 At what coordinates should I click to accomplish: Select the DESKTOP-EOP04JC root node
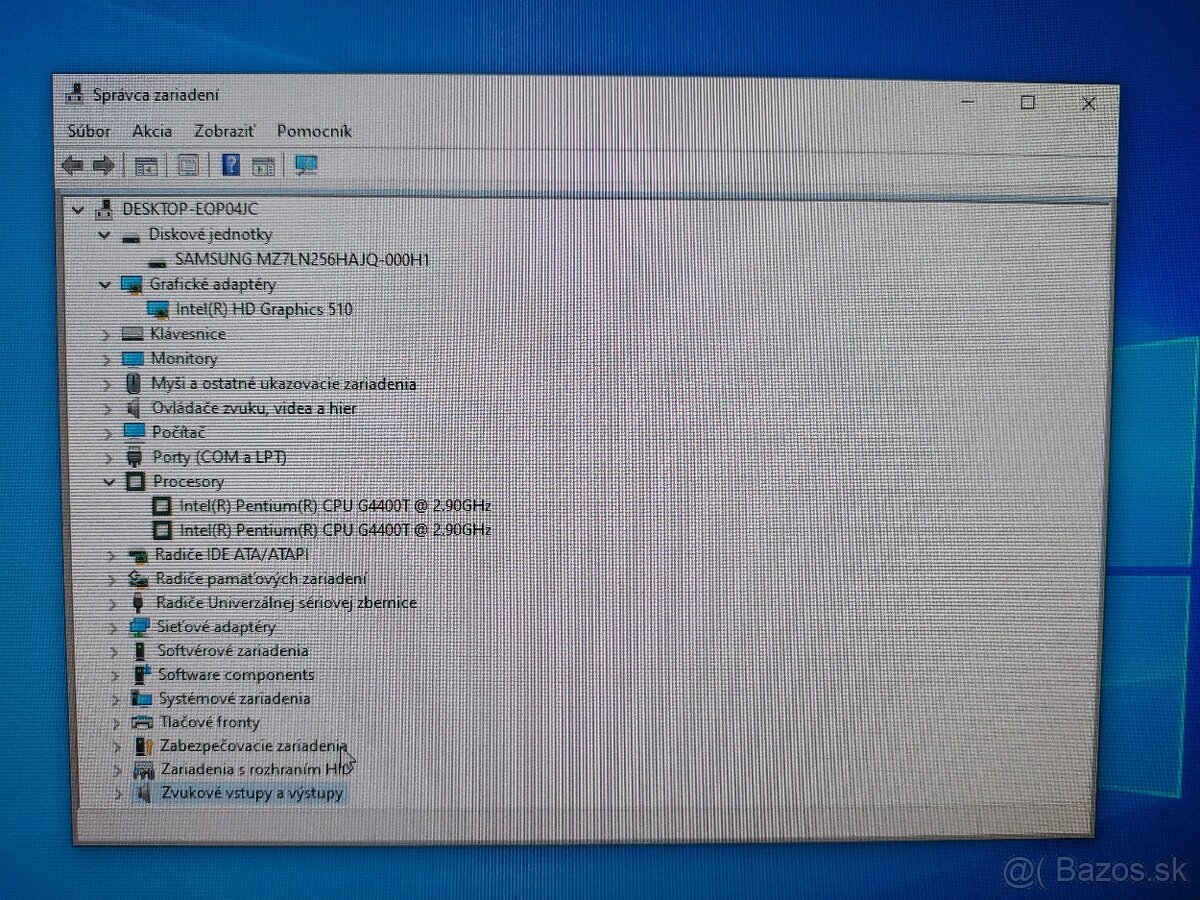pos(188,209)
